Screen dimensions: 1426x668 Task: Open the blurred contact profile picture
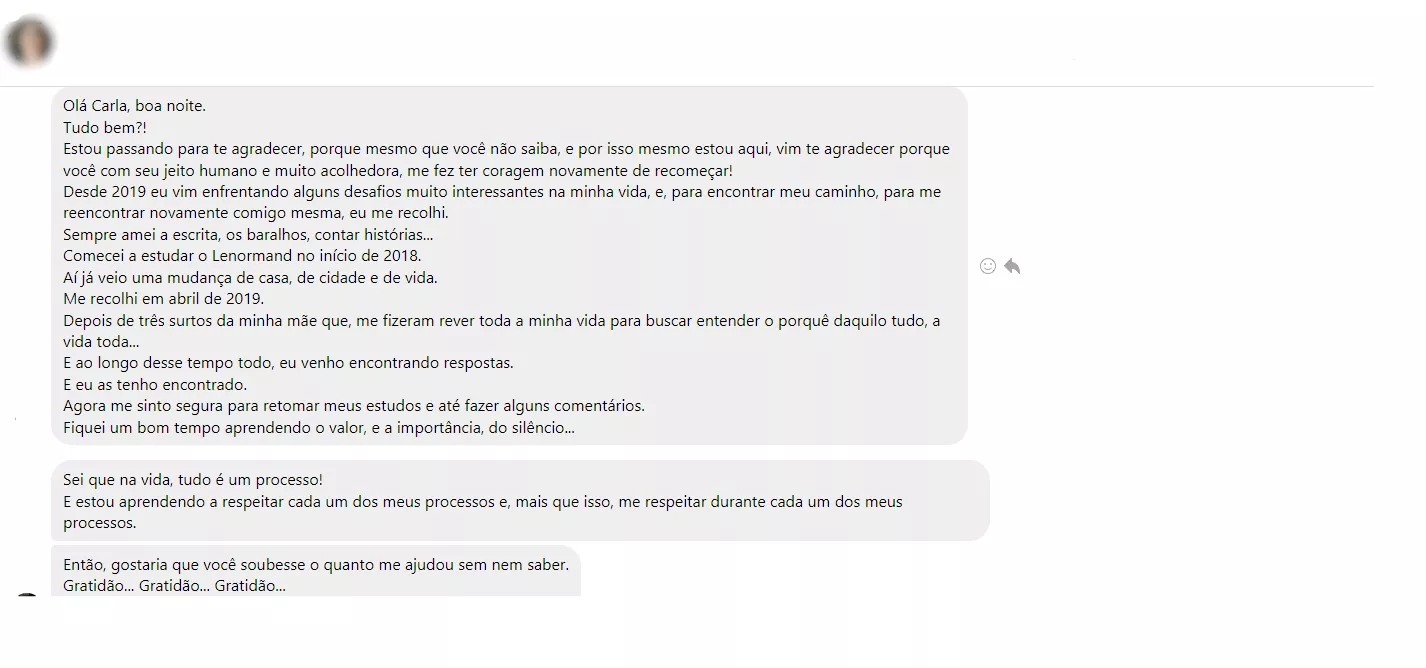(29, 43)
